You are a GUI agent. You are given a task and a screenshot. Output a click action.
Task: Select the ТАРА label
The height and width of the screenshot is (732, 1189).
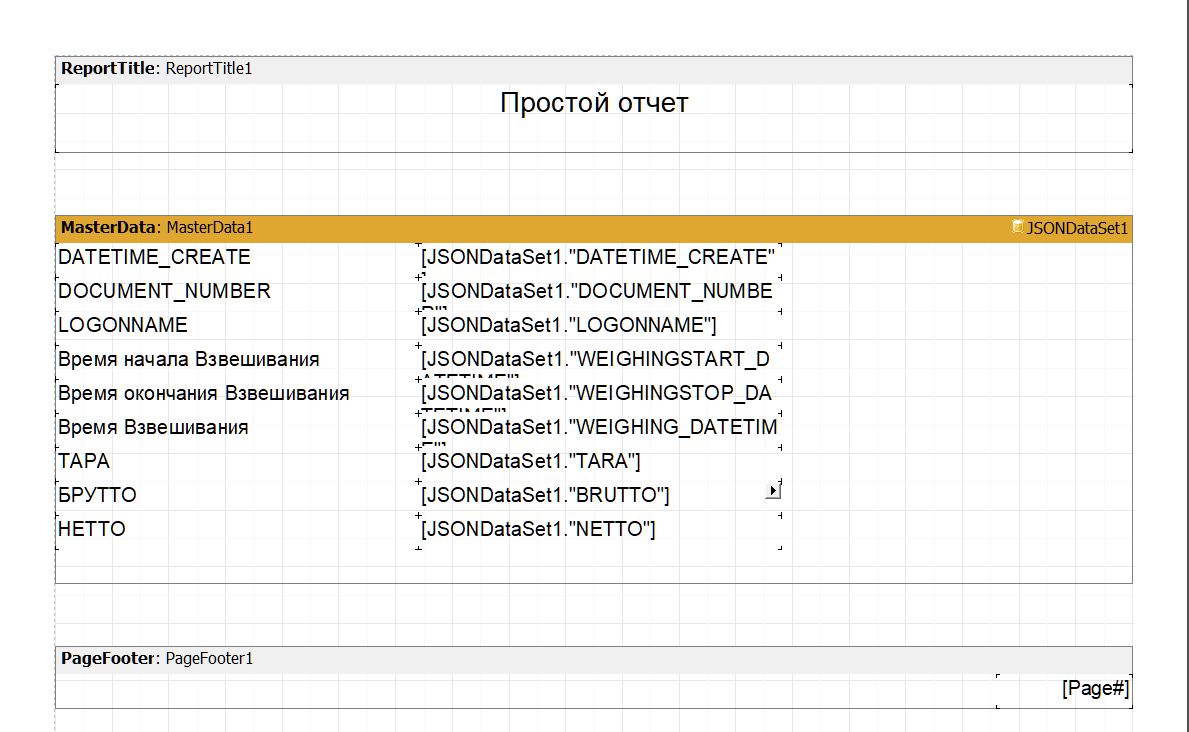tap(84, 461)
